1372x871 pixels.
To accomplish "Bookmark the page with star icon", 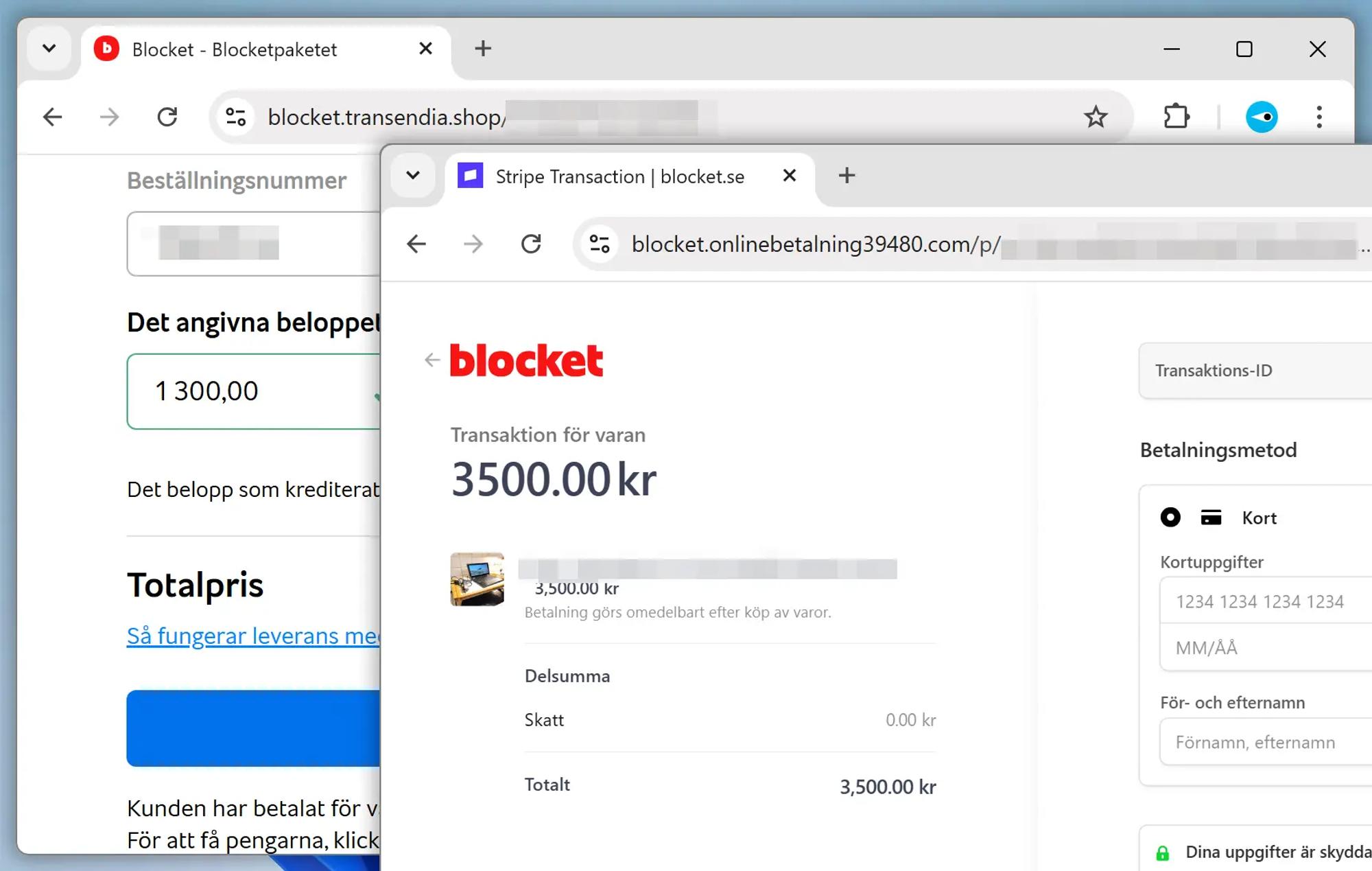I will (x=1096, y=117).
